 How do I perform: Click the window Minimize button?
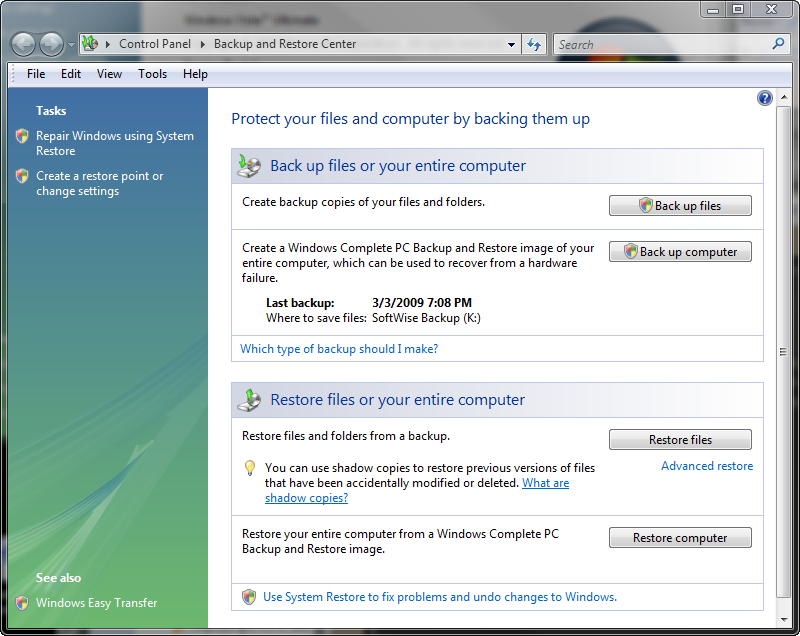click(x=713, y=9)
